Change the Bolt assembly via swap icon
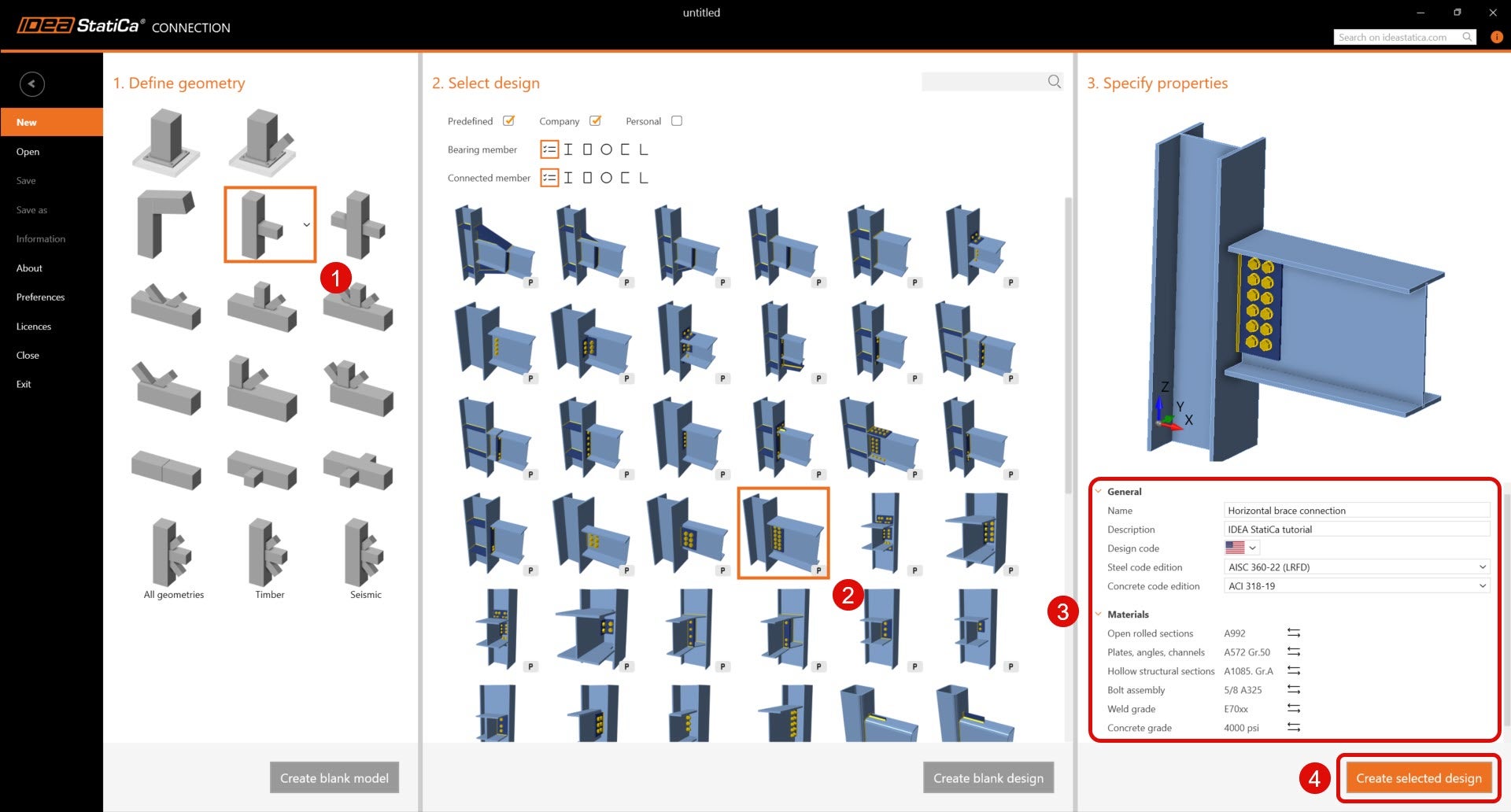The image size is (1511, 812). 1294,689
